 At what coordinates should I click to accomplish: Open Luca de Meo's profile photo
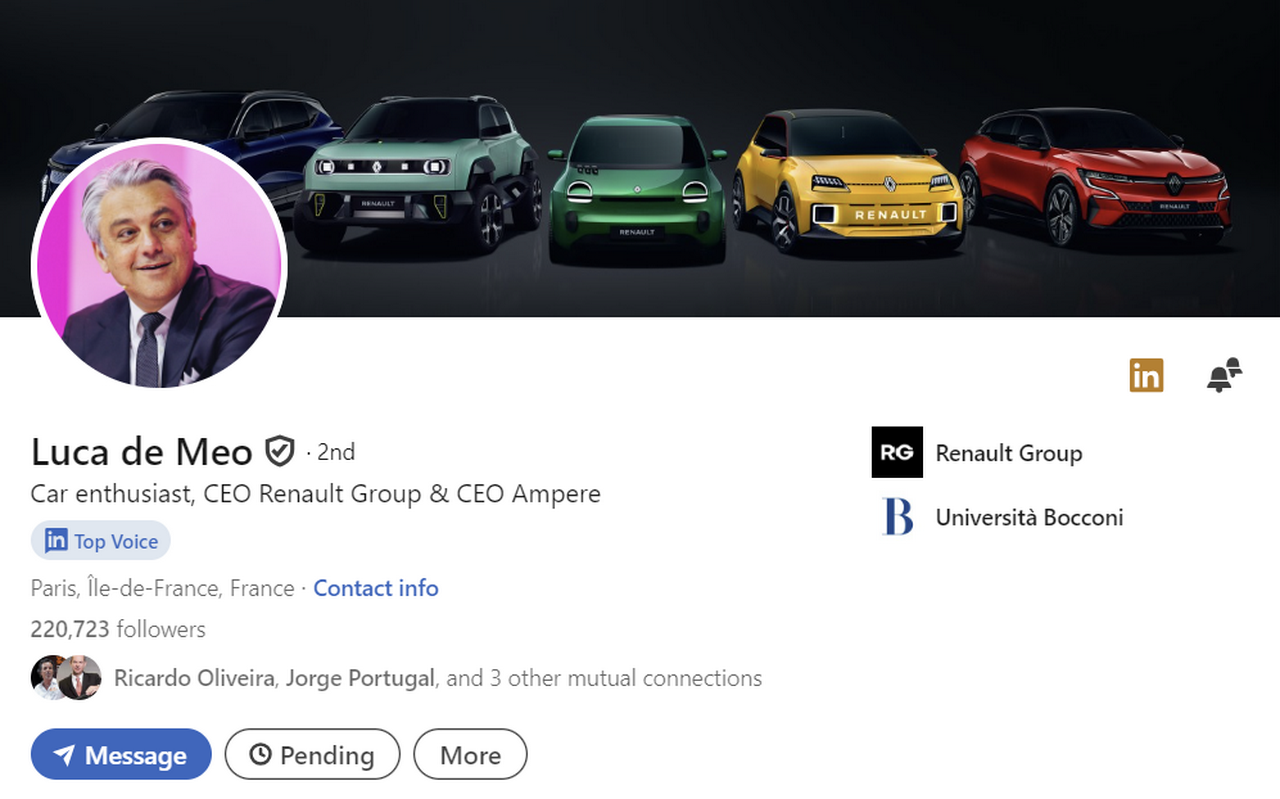160,264
